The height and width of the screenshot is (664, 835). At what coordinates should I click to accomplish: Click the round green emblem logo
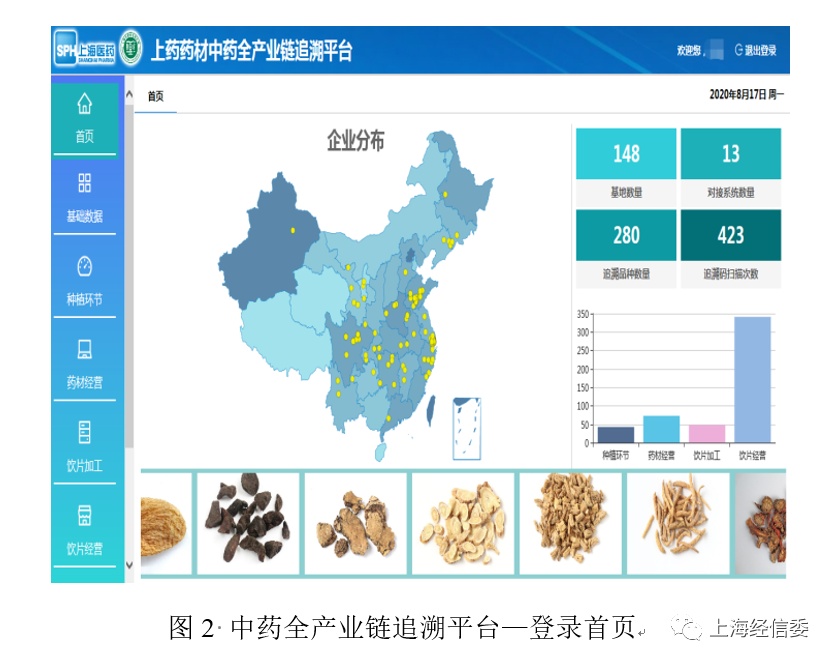tap(130, 48)
